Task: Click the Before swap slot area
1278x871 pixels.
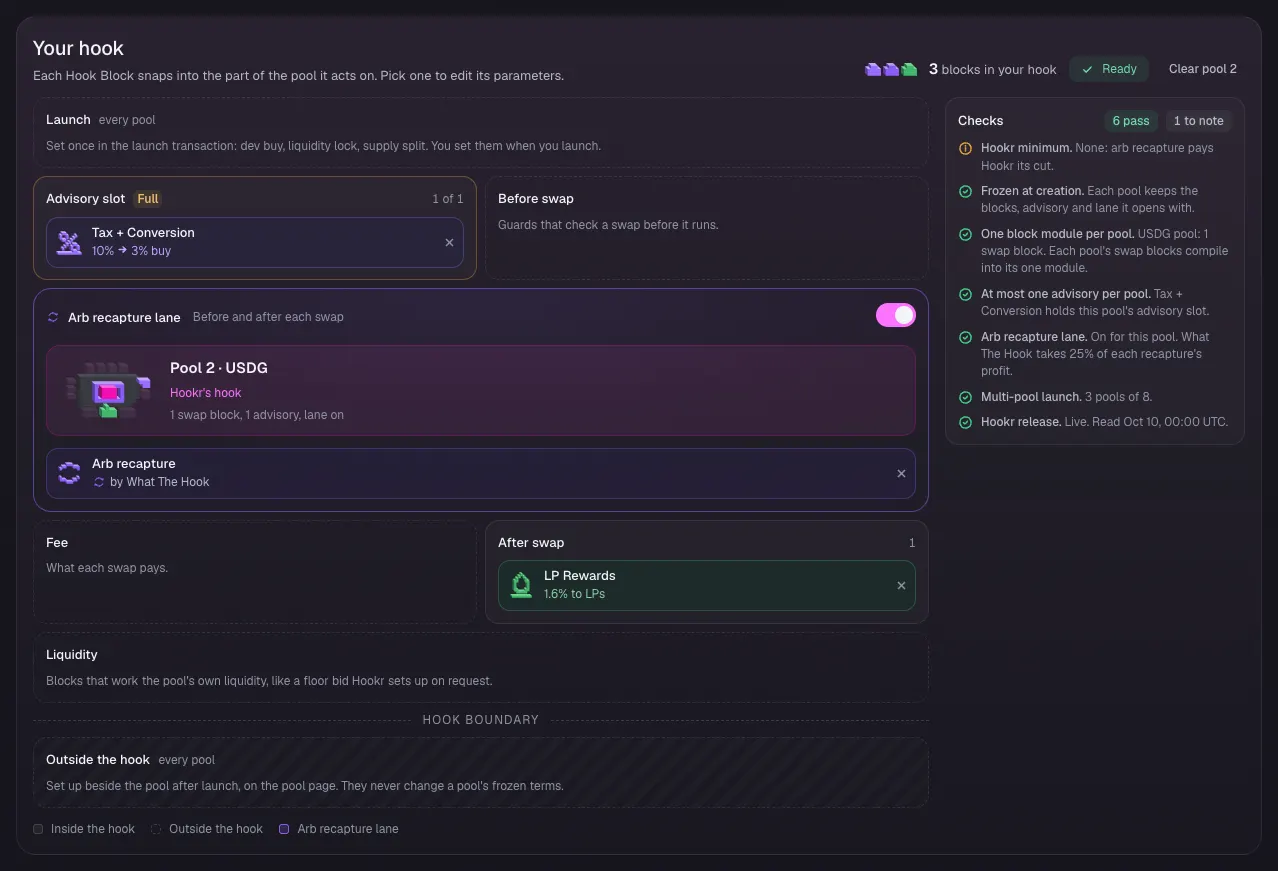Action: click(x=707, y=228)
